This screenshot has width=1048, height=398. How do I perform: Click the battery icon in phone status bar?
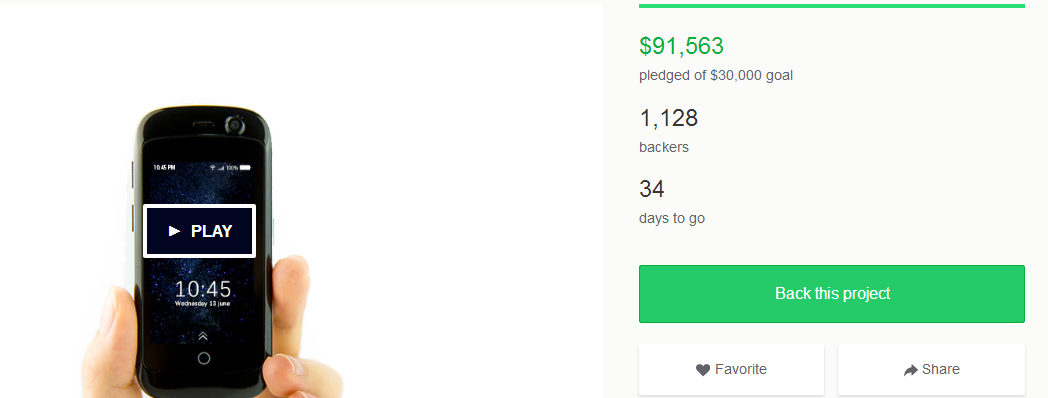(x=245, y=167)
